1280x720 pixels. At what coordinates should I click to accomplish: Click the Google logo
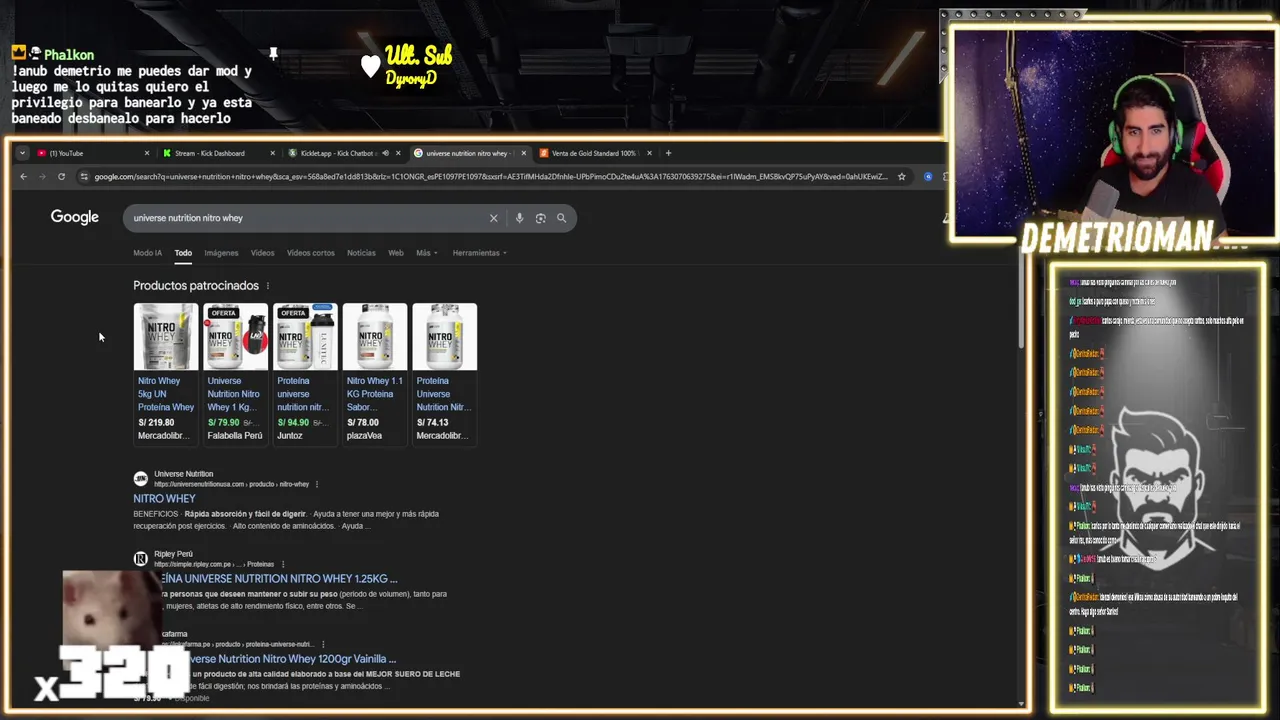click(75, 217)
